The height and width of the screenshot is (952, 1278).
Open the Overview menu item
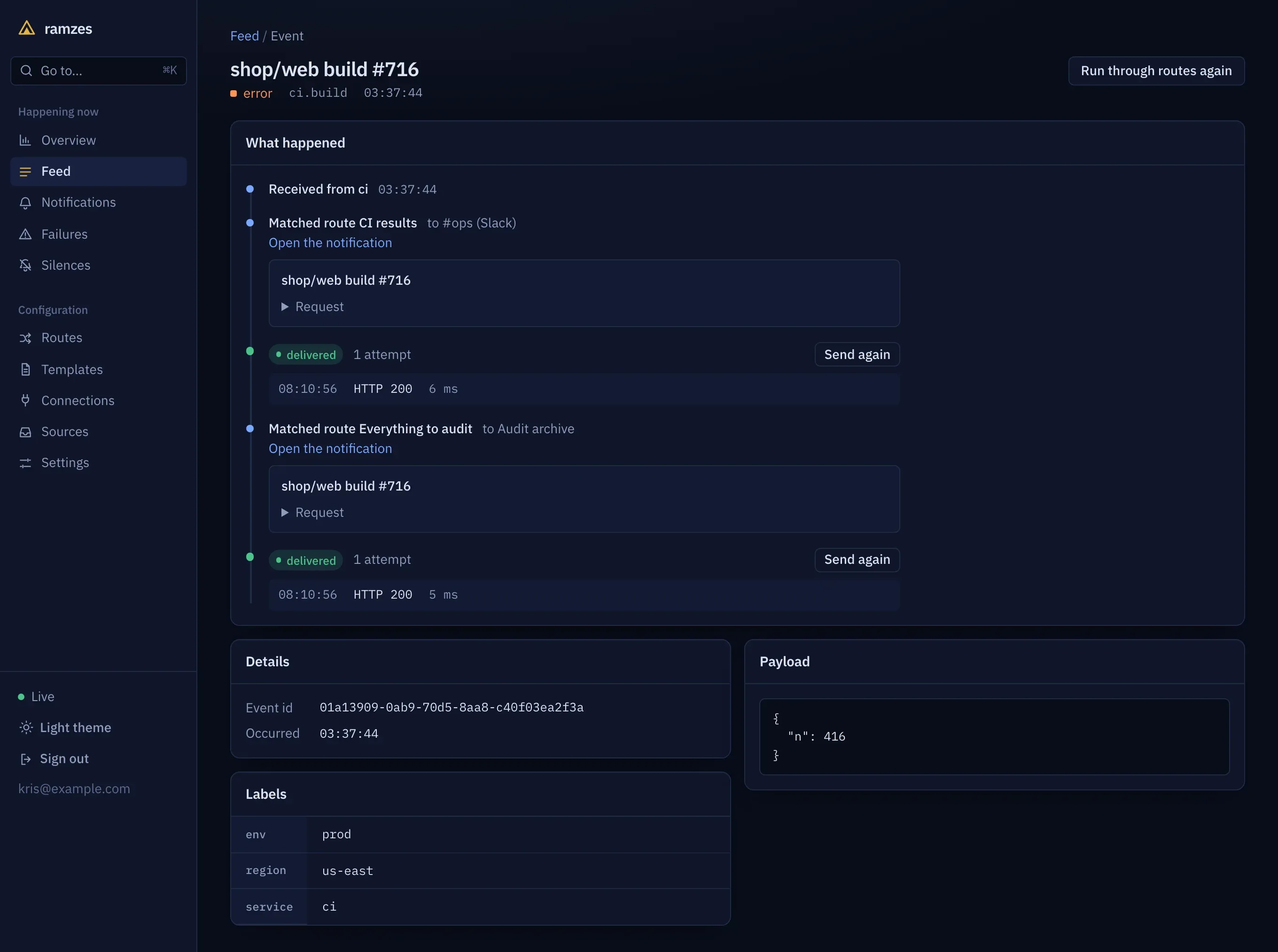click(99, 140)
